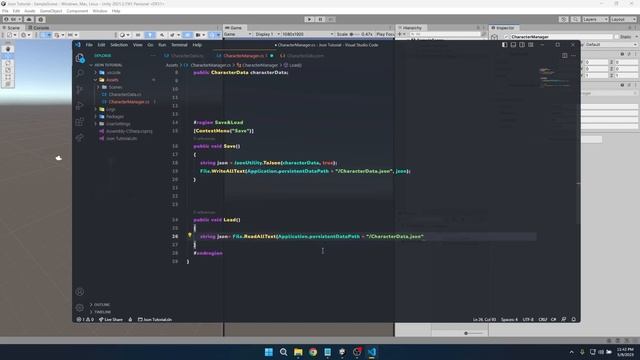Open Unity account dropdown in toolbar
This screenshot has height=360, width=640.
click(13, 19)
